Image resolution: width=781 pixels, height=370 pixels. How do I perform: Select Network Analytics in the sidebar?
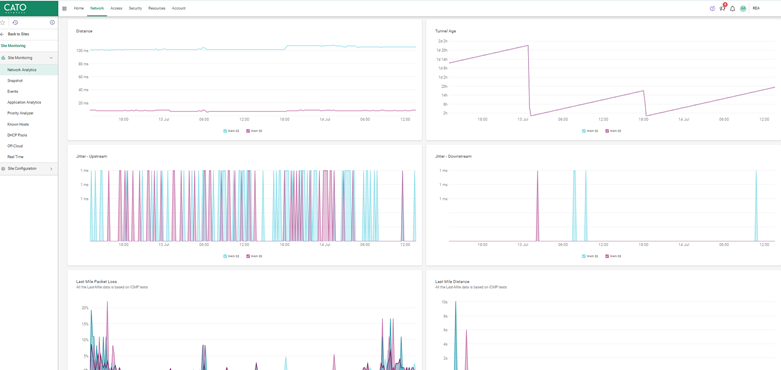pyautogui.click(x=29, y=70)
